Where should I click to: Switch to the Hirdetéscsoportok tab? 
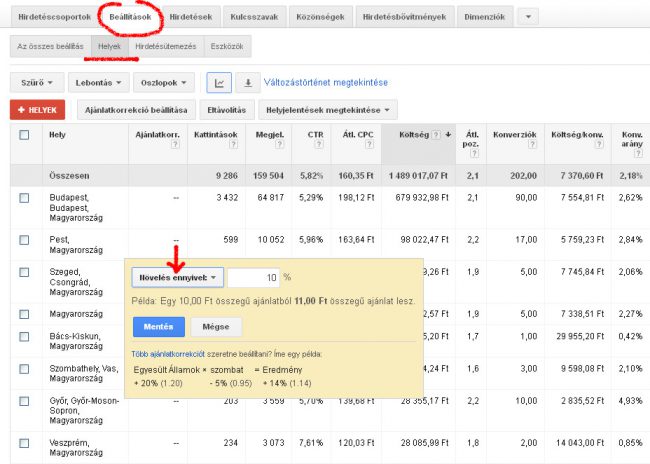(x=54, y=17)
